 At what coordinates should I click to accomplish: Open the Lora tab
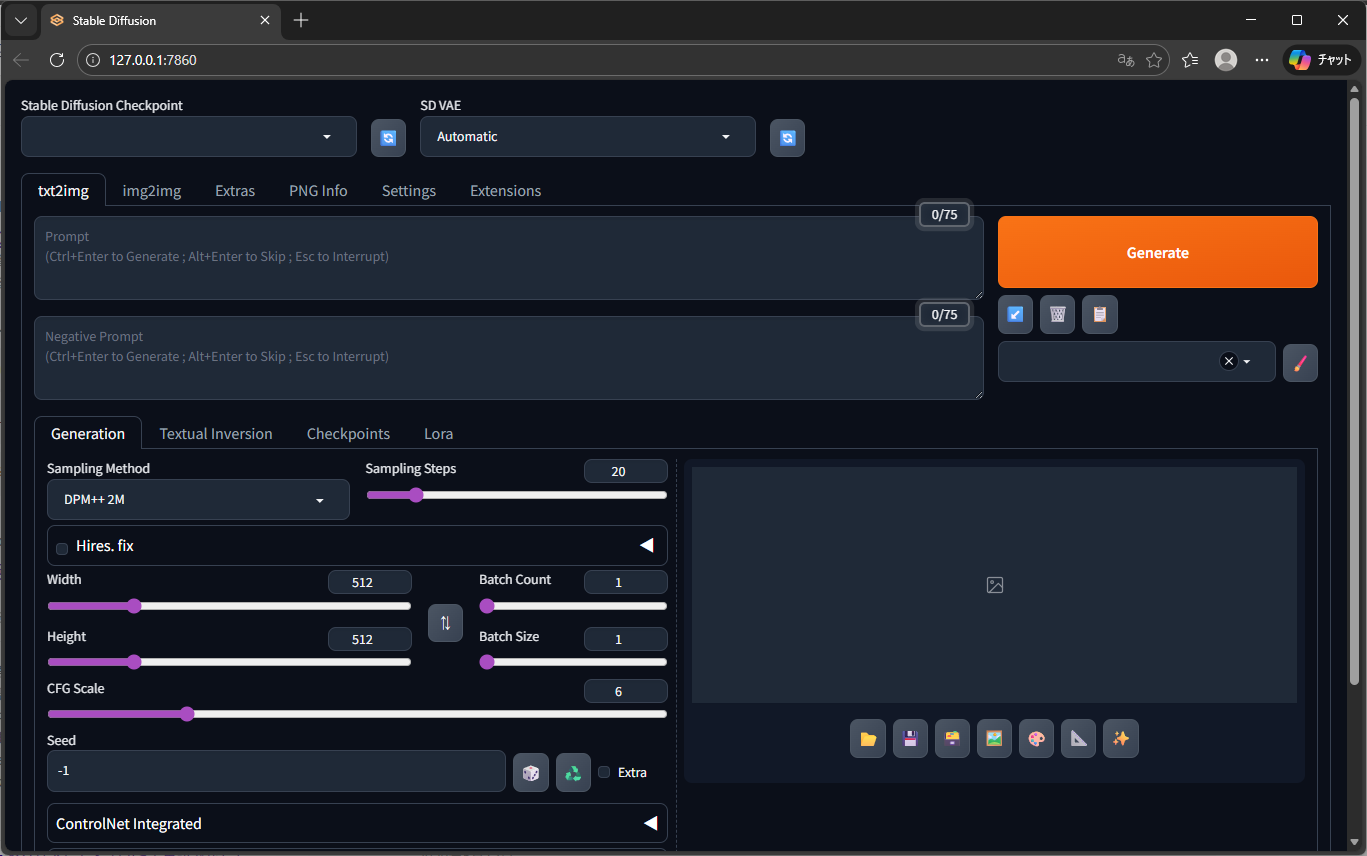[438, 434]
